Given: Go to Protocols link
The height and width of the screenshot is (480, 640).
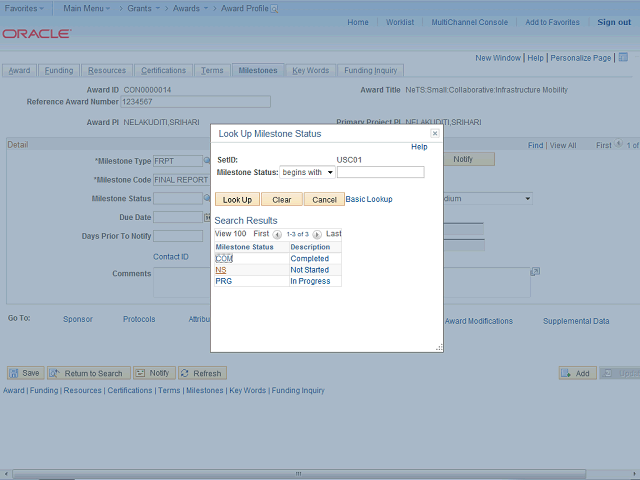Looking at the screenshot, I should 139,319.
